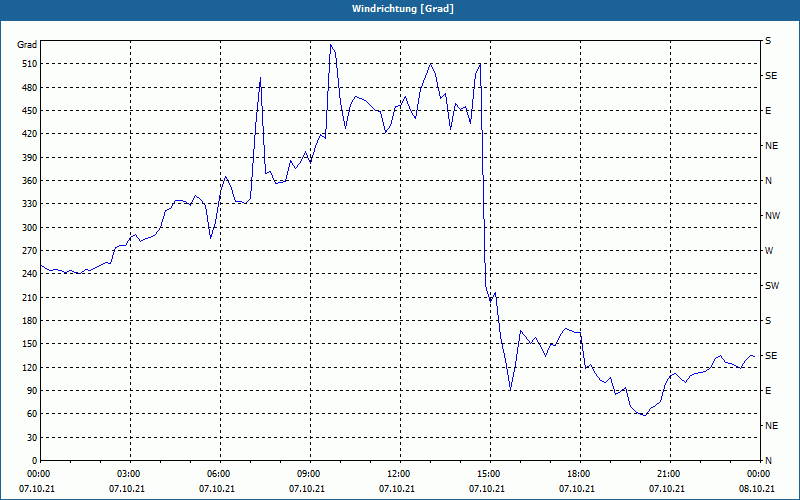Pick the 0 label at the axis origin

[x=35, y=461]
